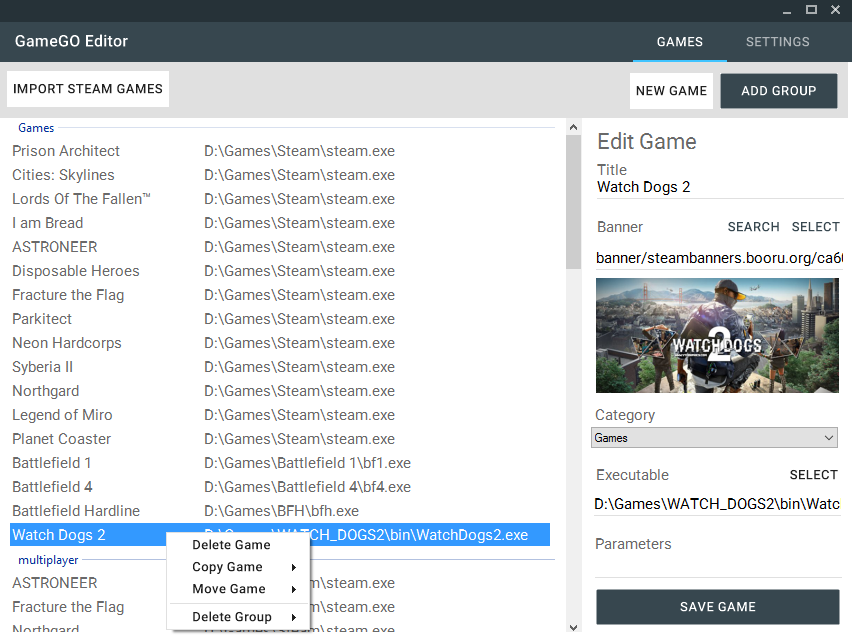Click the Title field Watch Dogs 2
This screenshot has height=636, width=852.
point(718,187)
